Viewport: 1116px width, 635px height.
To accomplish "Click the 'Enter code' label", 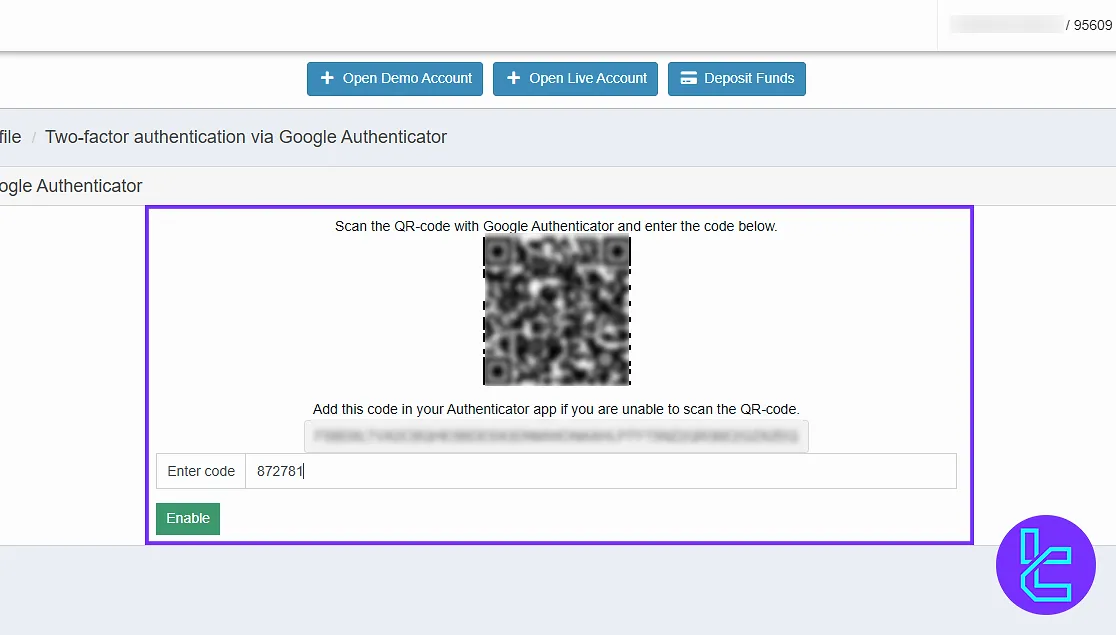I will click(x=201, y=471).
